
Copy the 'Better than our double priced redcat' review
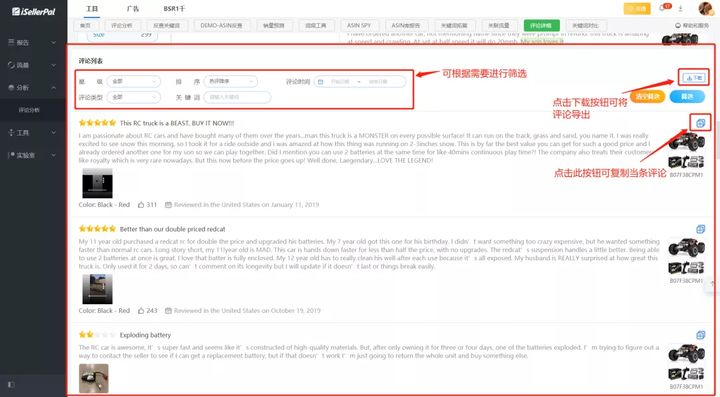point(700,229)
